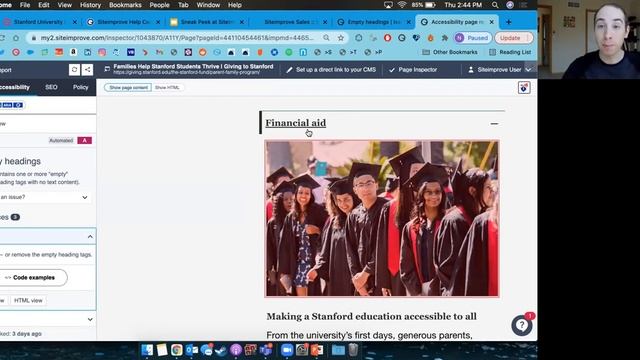Open the Reading List
This screenshot has width=640, height=360.
click(x=510, y=52)
